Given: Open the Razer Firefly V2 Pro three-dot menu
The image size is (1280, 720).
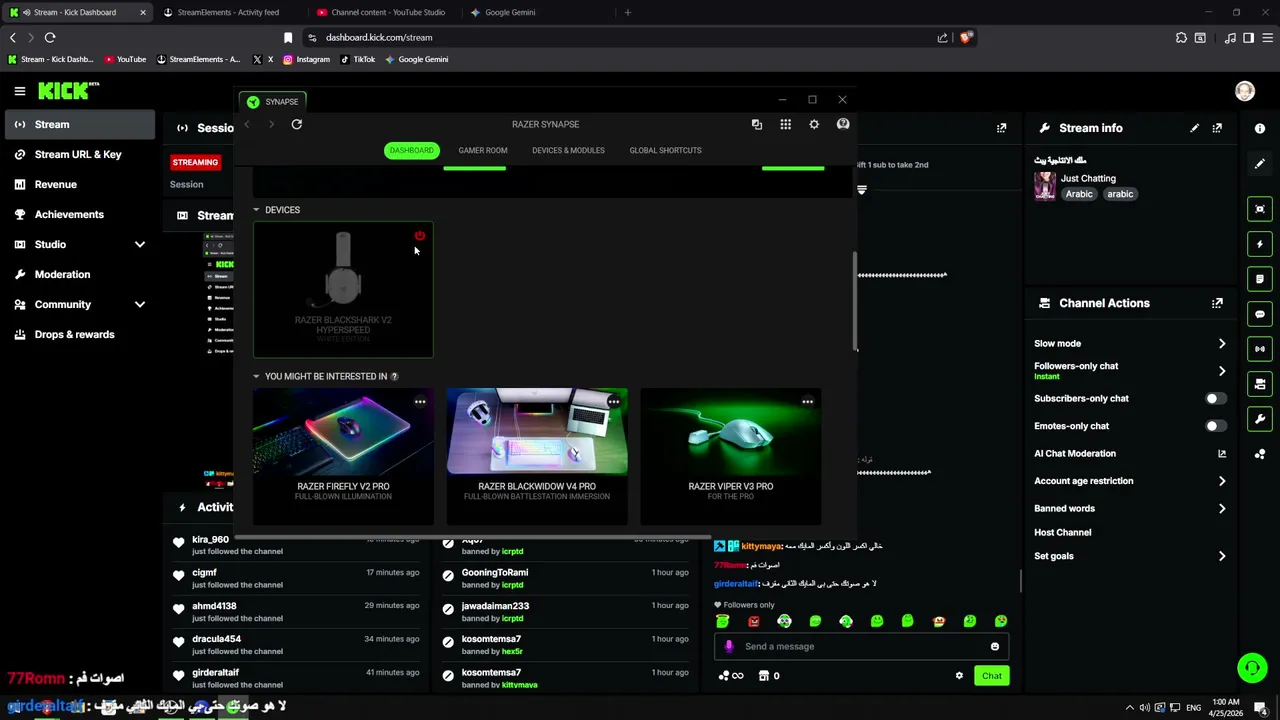Looking at the screenshot, I should (x=420, y=402).
